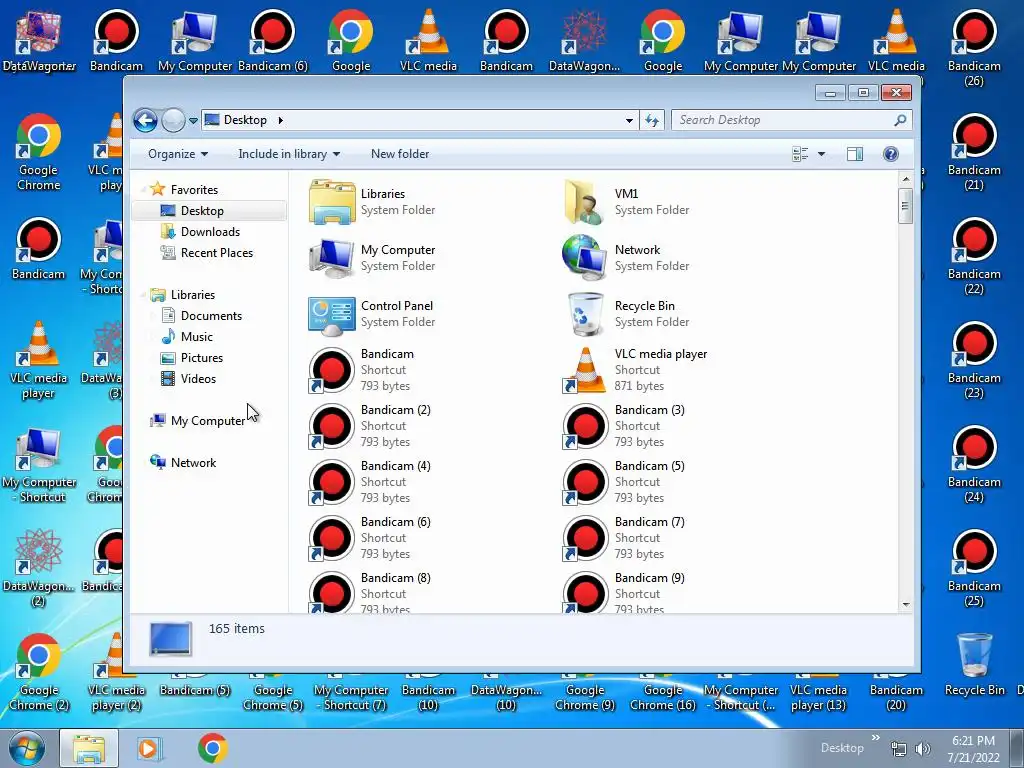This screenshot has width=1024, height=768.
Task: Open the Libraries system folder icon
Action: (332, 202)
